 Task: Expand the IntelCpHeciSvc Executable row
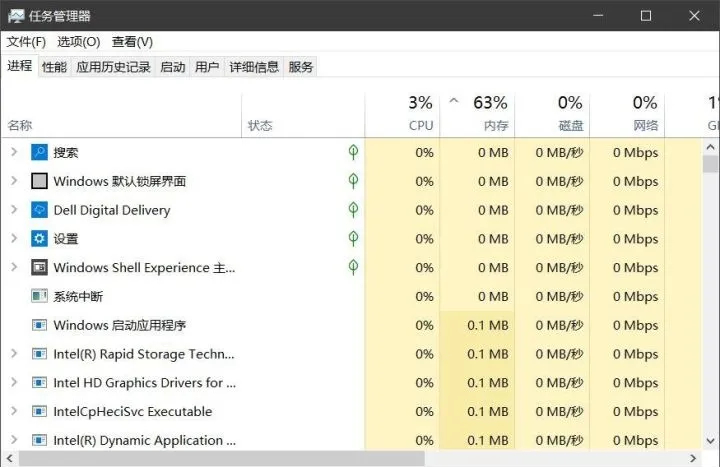pos(13,412)
